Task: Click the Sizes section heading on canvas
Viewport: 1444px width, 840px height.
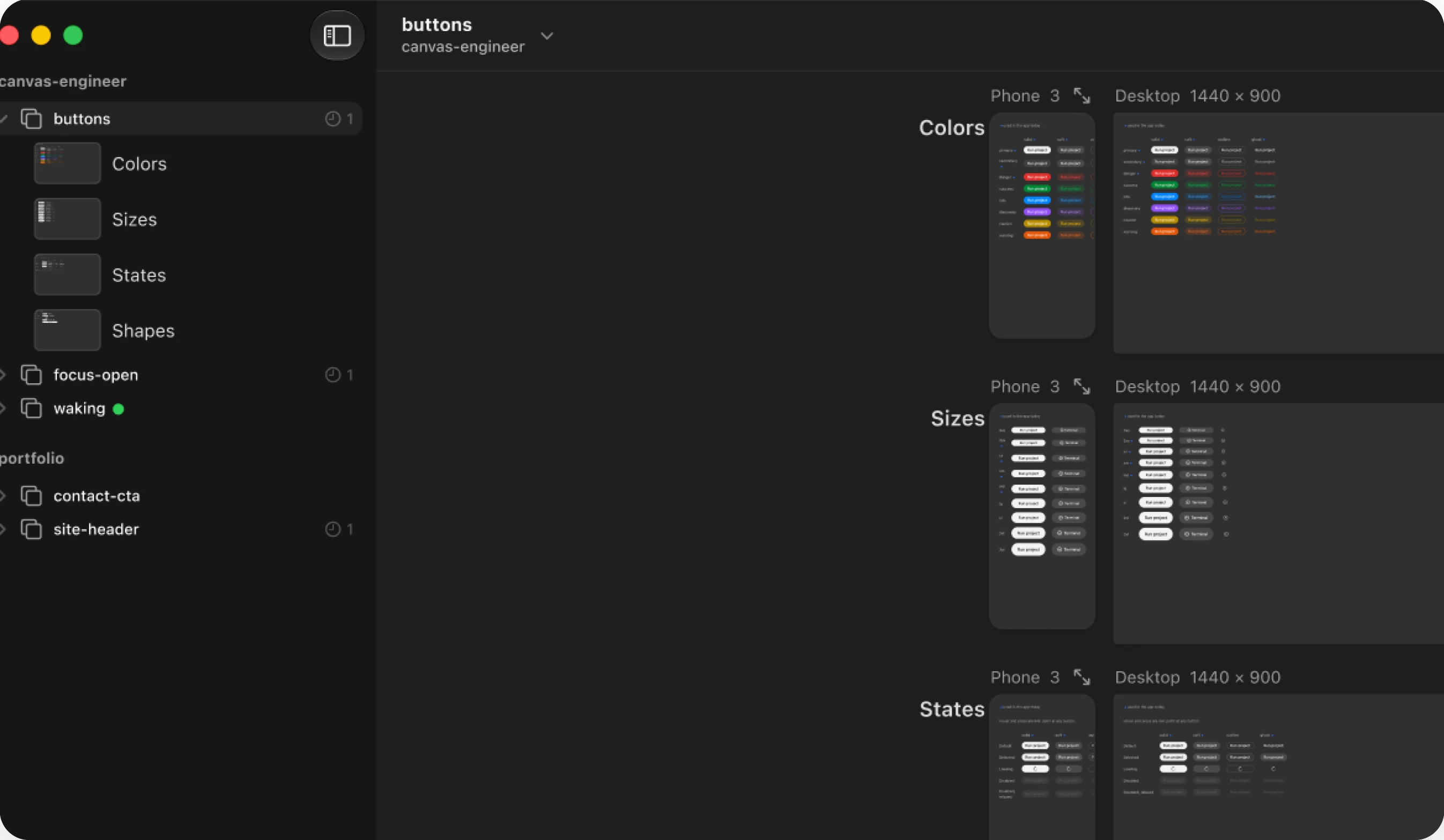Action: [x=958, y=418]
